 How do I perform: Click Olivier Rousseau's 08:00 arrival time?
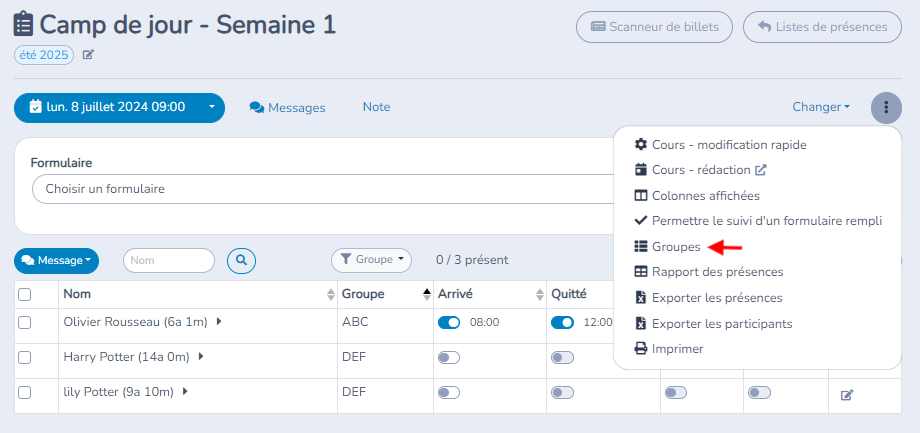484,323
